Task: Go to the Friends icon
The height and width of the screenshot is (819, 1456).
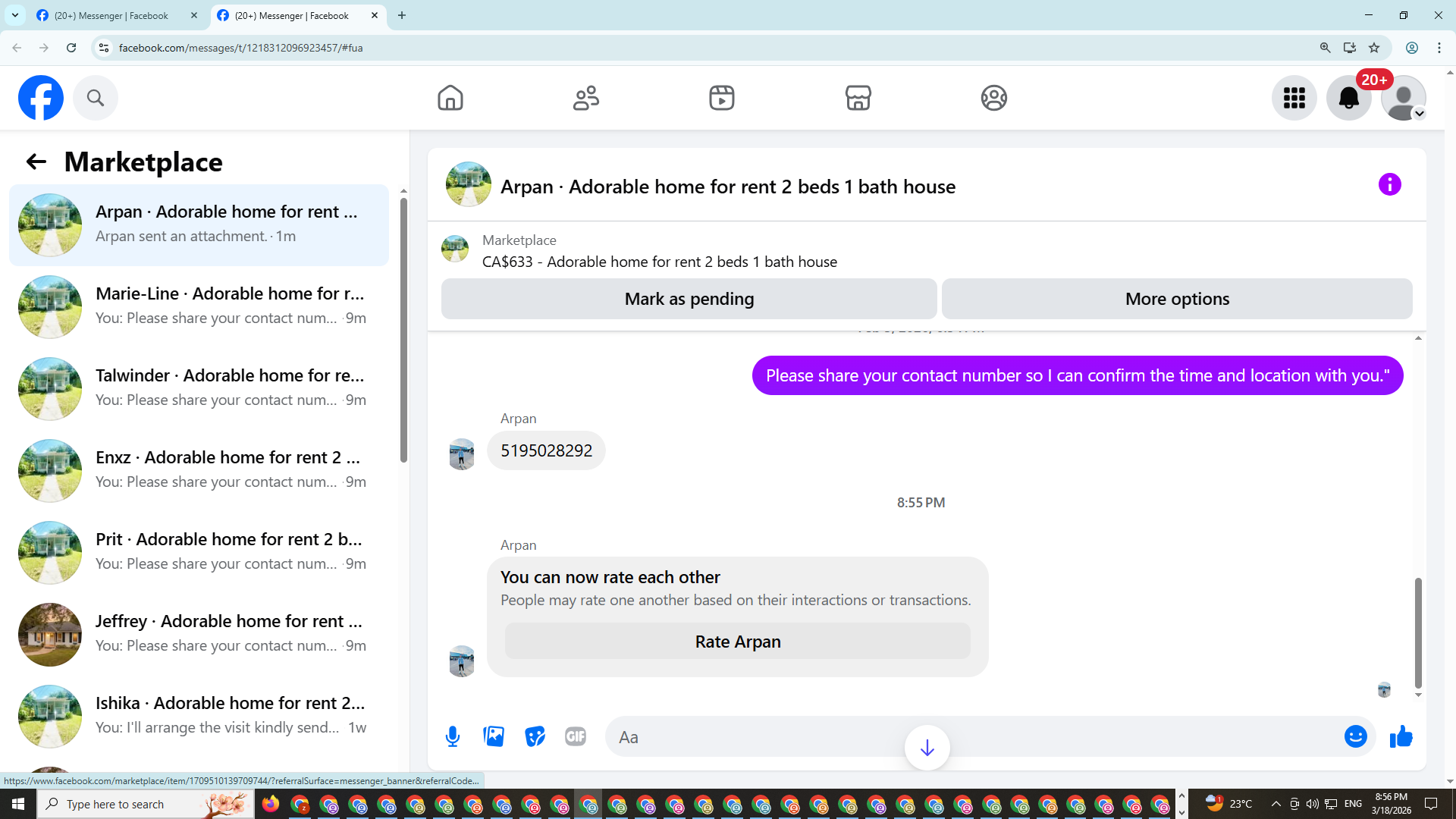Action: point(585,98)
